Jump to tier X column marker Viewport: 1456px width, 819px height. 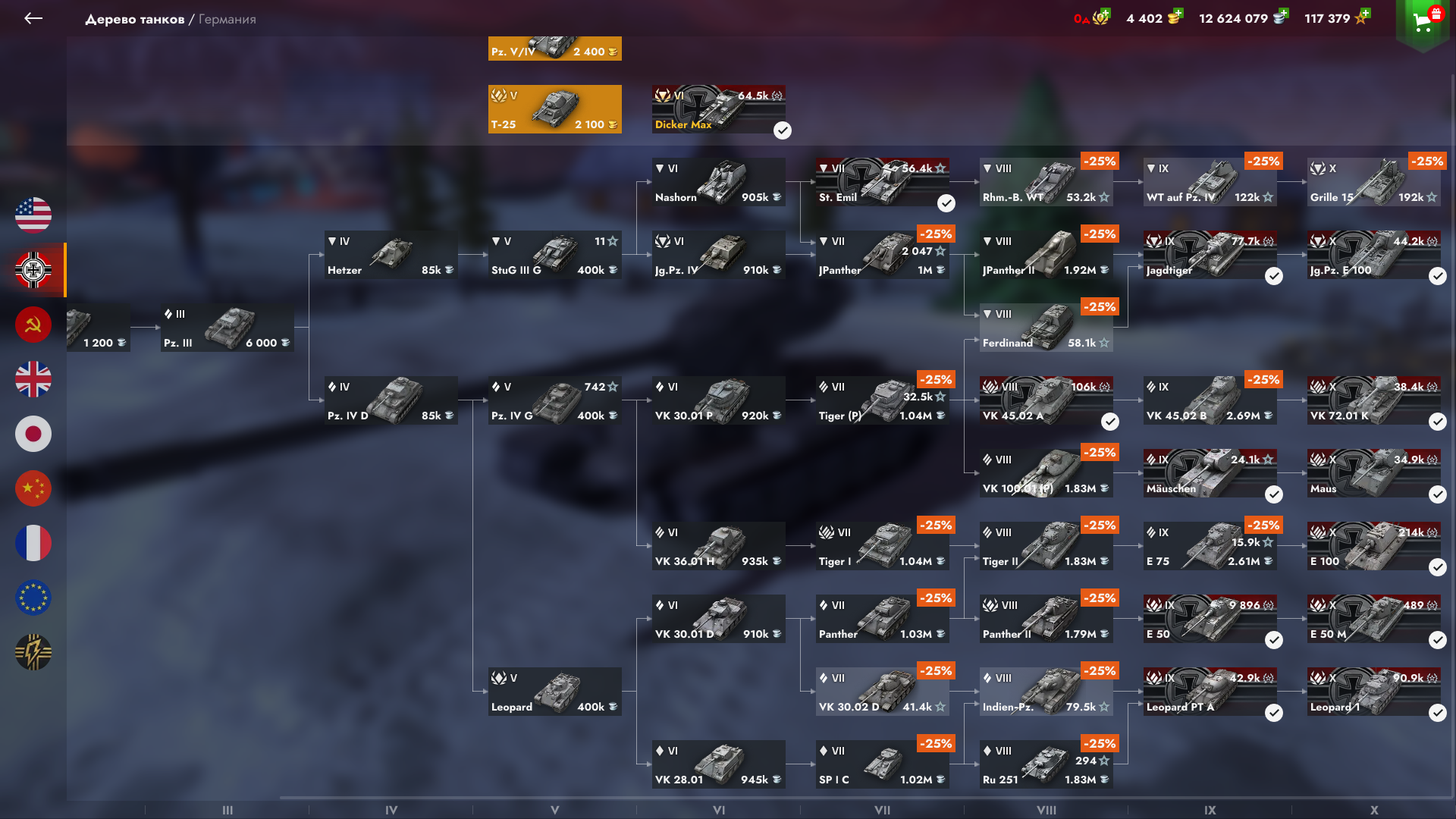(1374, 810)
